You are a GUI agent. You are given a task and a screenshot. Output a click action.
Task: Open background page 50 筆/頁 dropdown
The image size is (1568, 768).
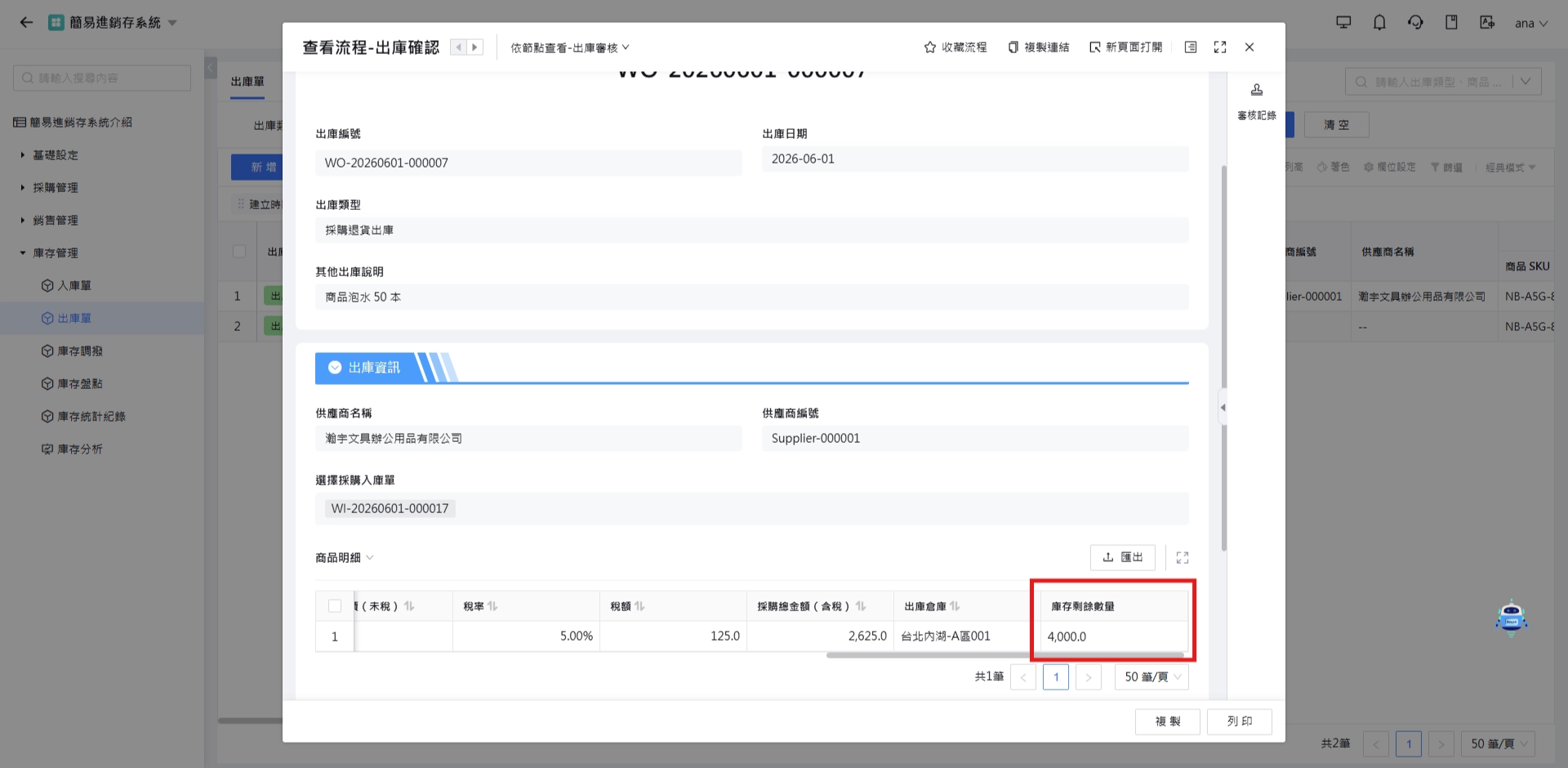(1498, 743)
